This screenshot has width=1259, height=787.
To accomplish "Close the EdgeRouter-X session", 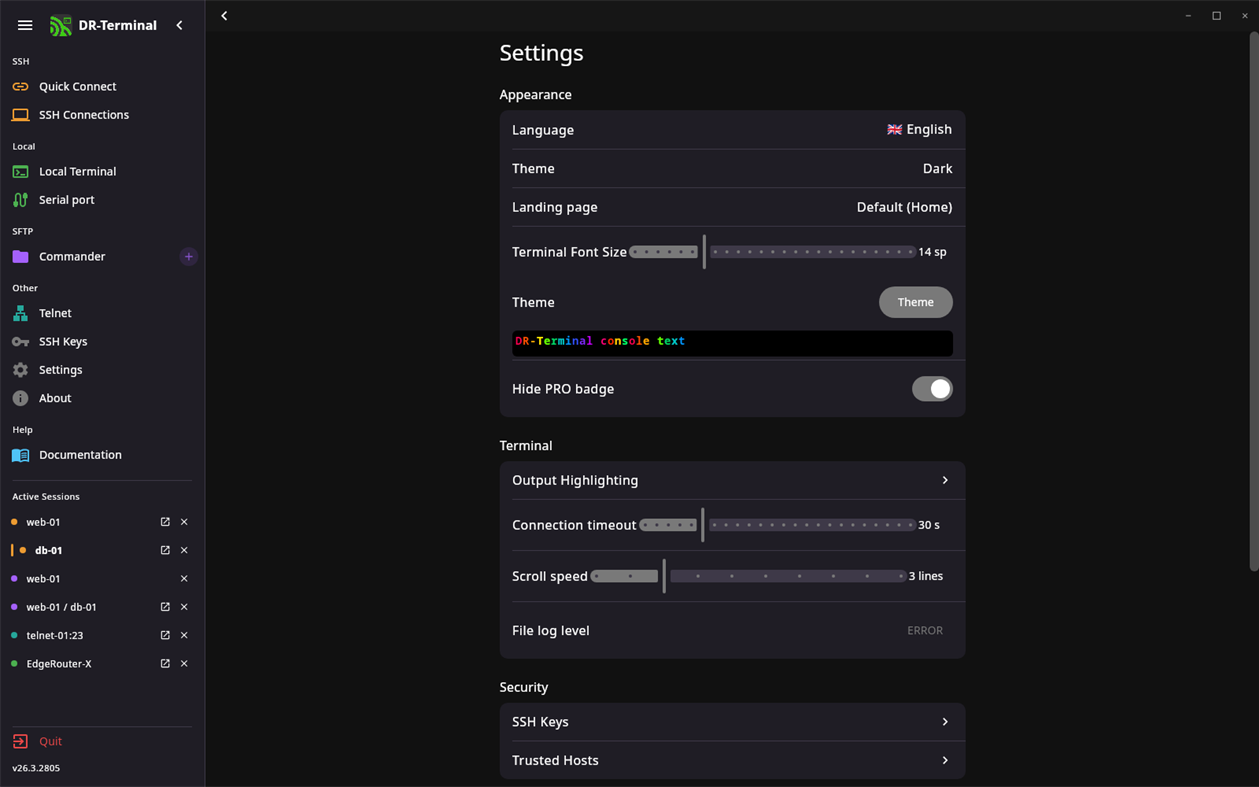I will (x=184, y=664).
